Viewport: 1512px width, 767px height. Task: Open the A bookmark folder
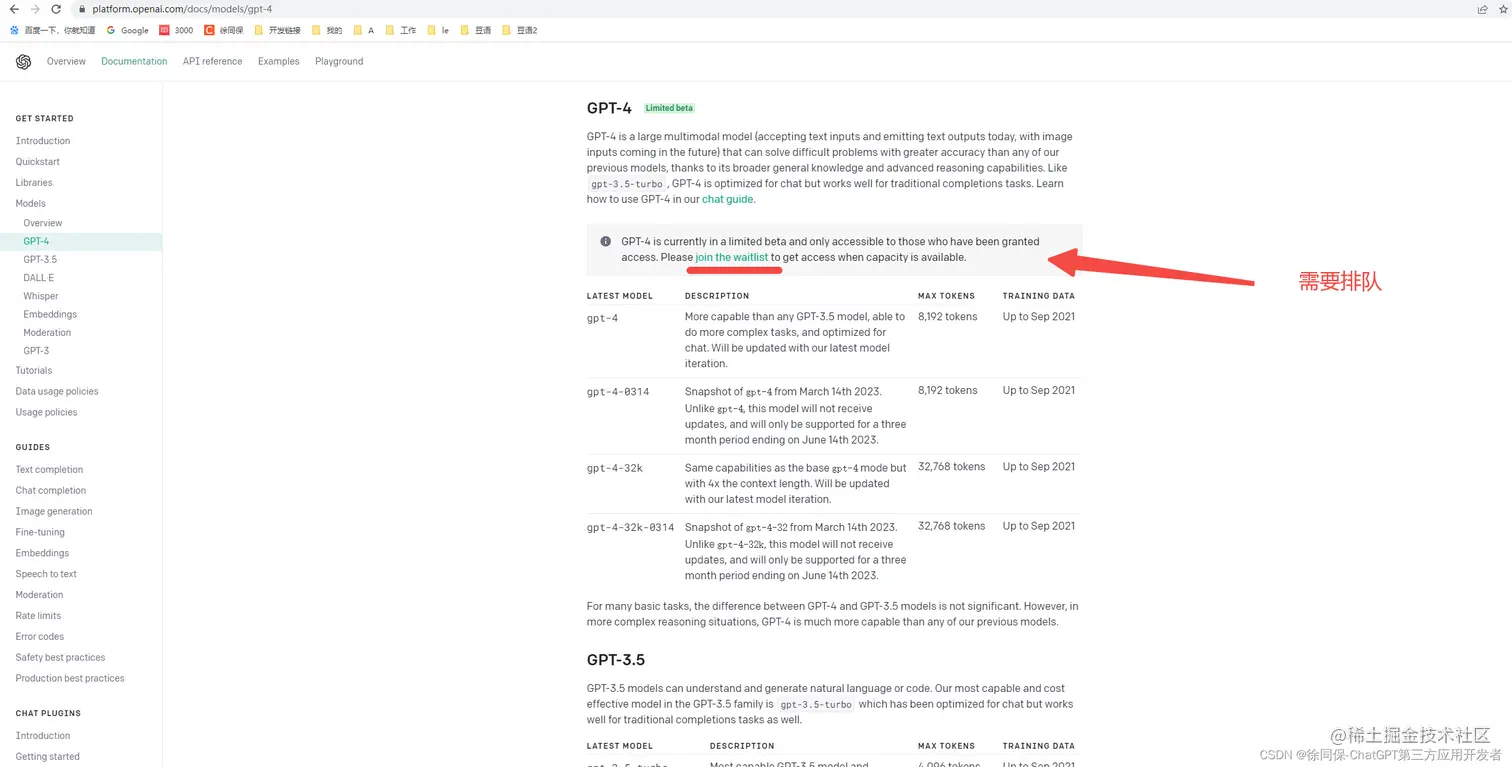363,30
